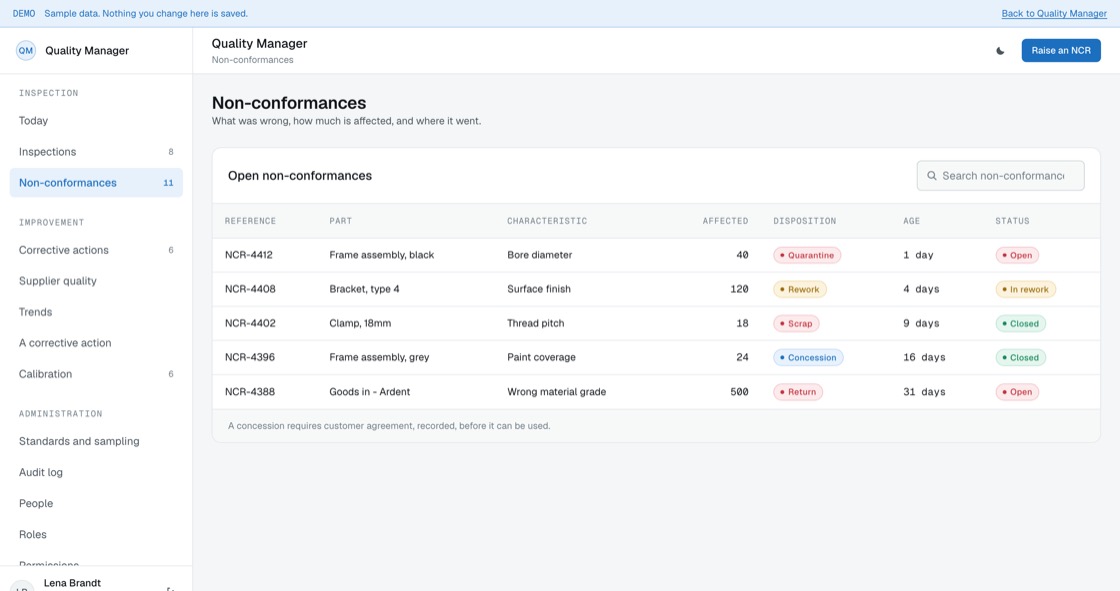This screenshot has height=591, width=1120.
Task: Click the affected quantity 120
Action: [x=739, y=289]
